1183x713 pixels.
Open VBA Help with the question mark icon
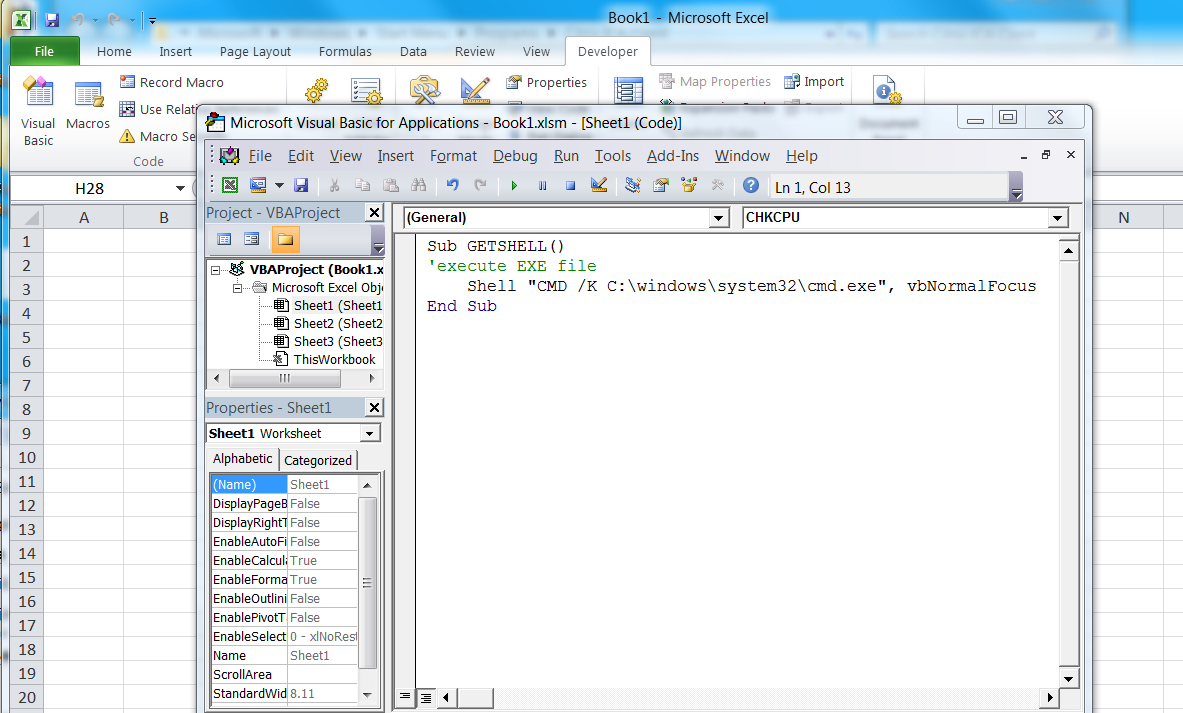click(750, 185)
